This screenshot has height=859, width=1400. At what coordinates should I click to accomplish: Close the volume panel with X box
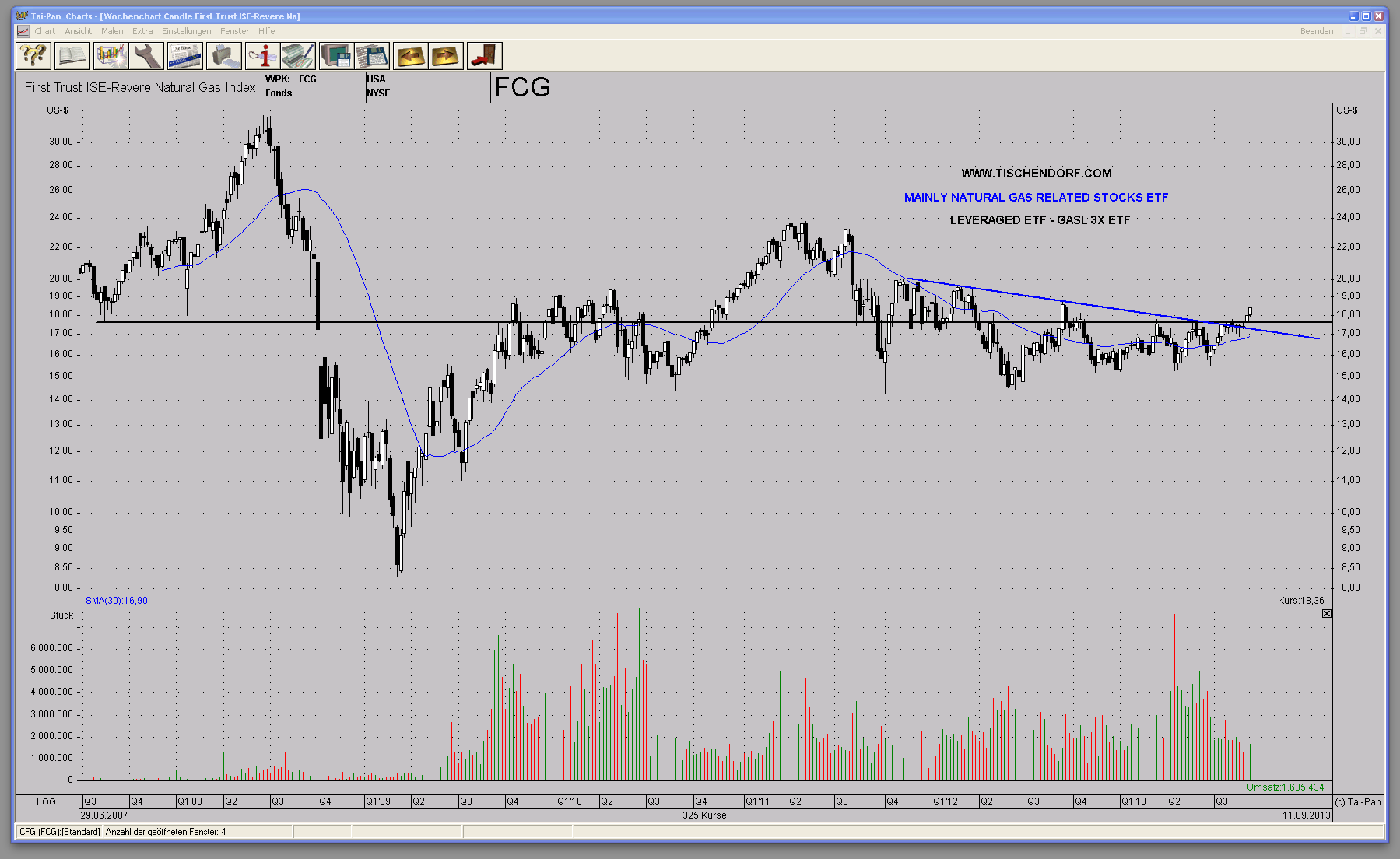coord(1327,614)
